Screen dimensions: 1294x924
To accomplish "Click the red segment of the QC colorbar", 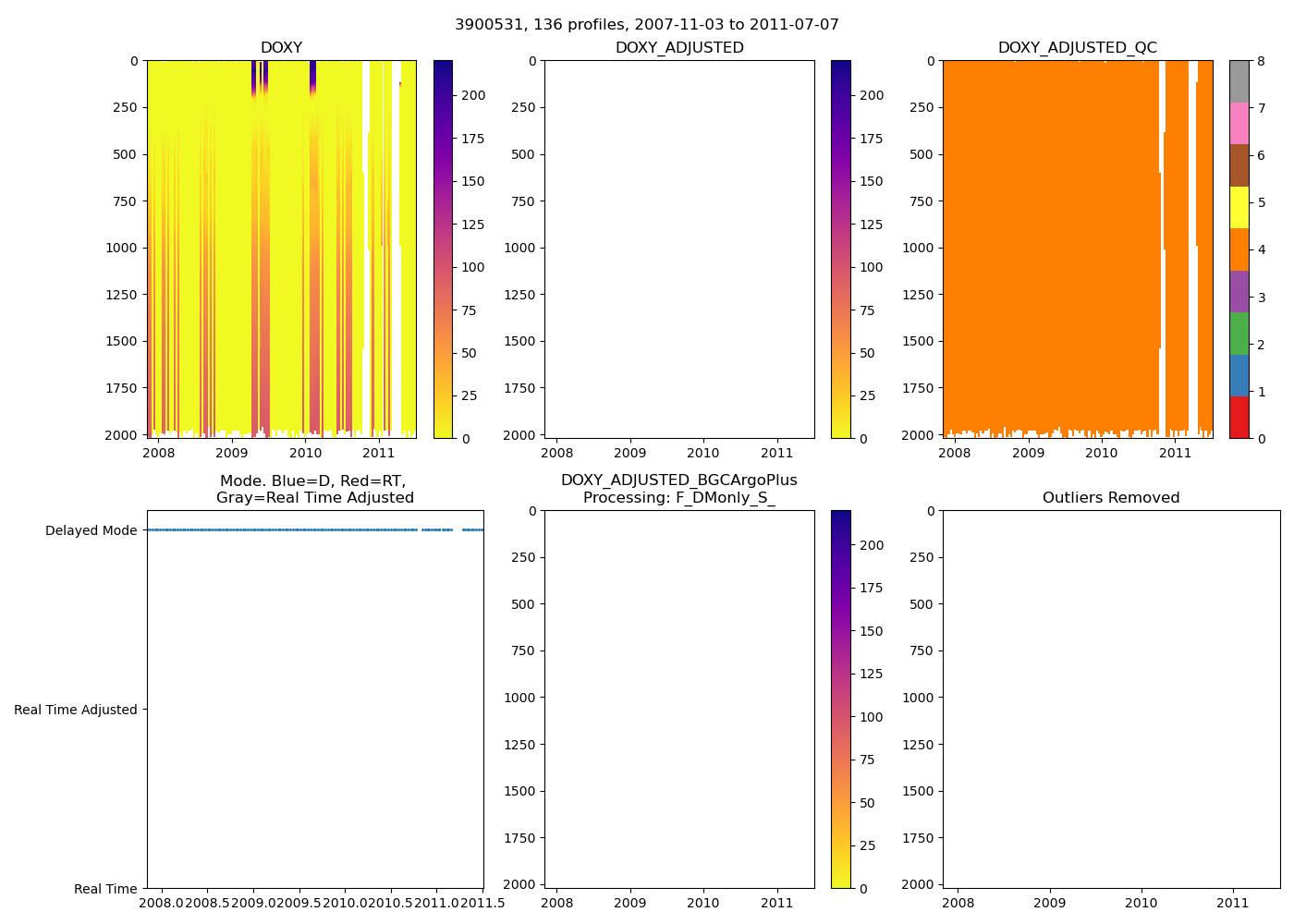I will (x=1239, y=418).
